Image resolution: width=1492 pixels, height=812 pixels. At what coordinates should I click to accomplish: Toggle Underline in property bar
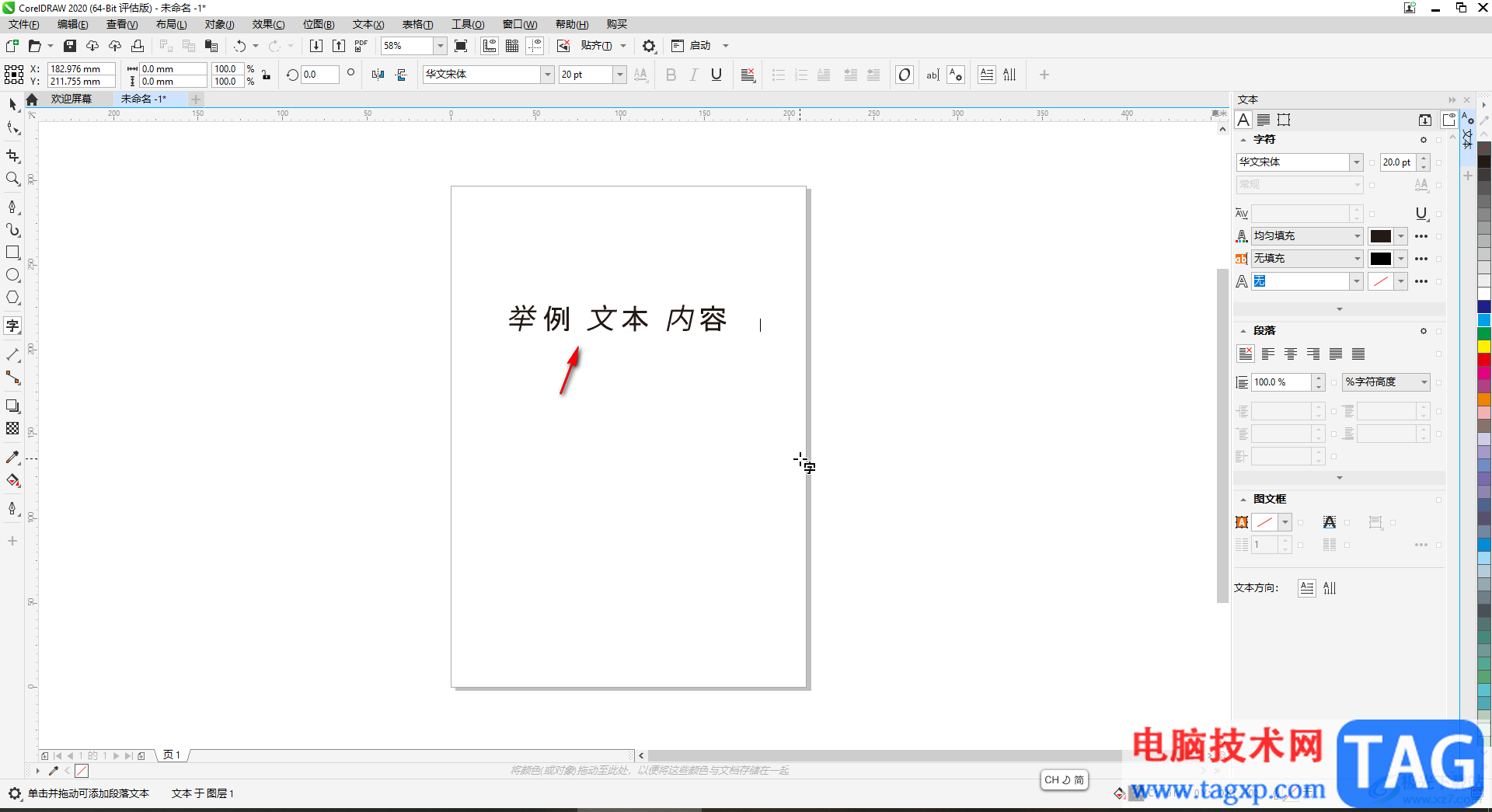click(716, 75)
